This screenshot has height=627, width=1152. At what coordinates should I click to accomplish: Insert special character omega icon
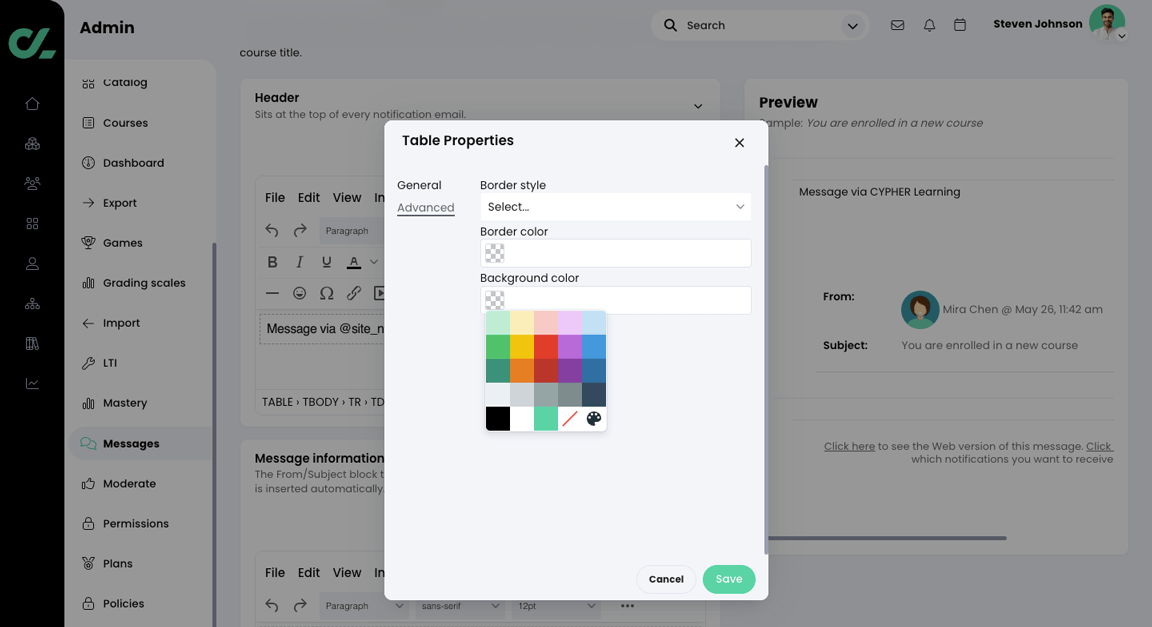326,293
